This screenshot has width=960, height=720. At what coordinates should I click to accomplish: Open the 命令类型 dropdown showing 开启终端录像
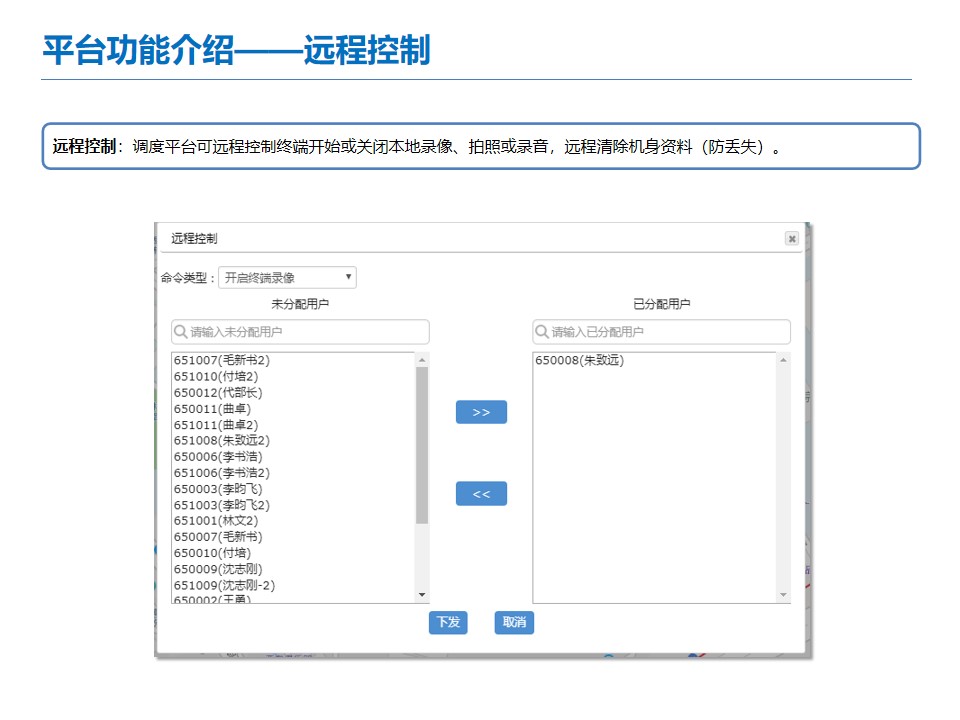click(x=287, y=277)
